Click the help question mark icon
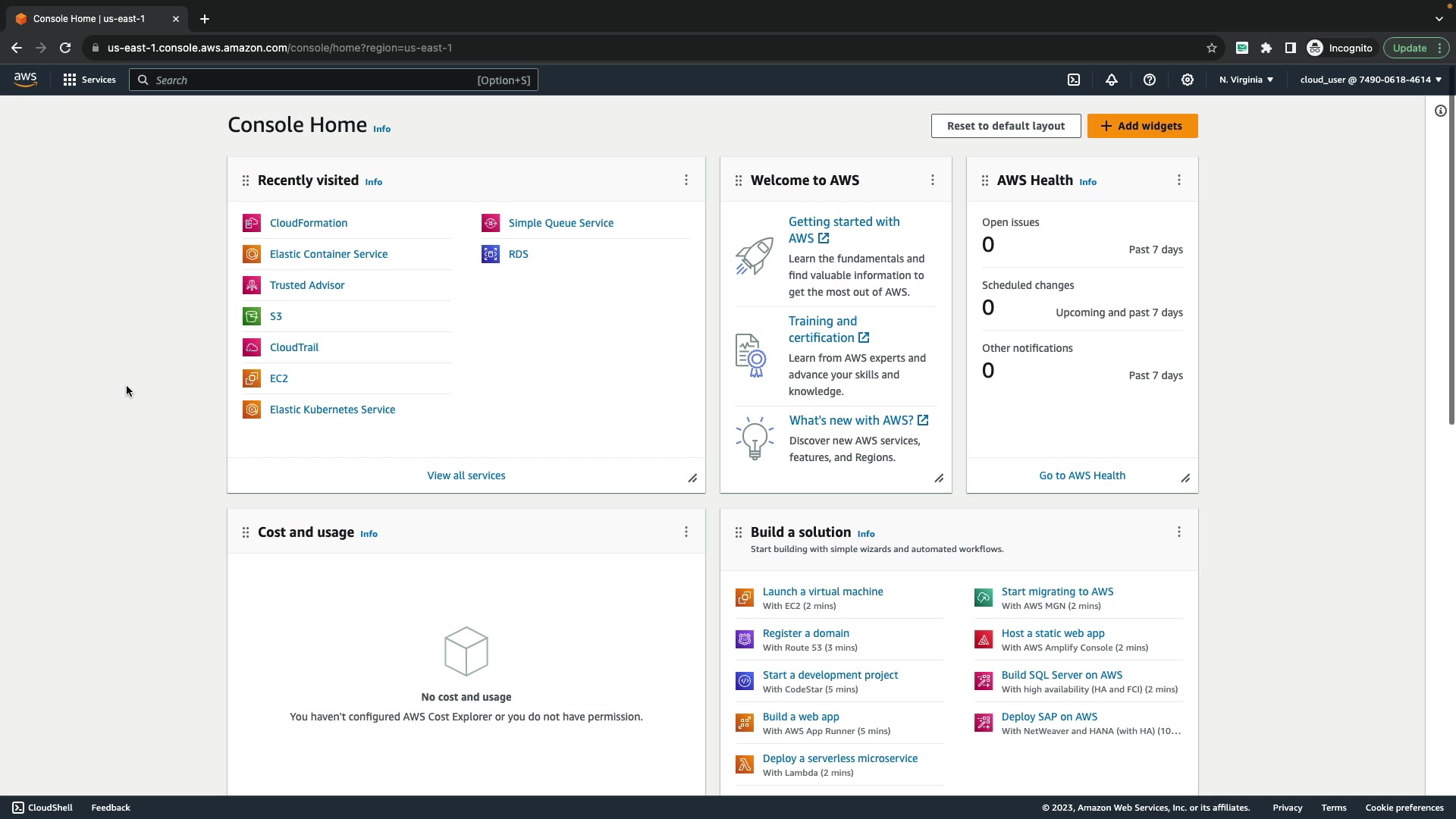Screen dimensions: 1456x819 click(1150, 80)
